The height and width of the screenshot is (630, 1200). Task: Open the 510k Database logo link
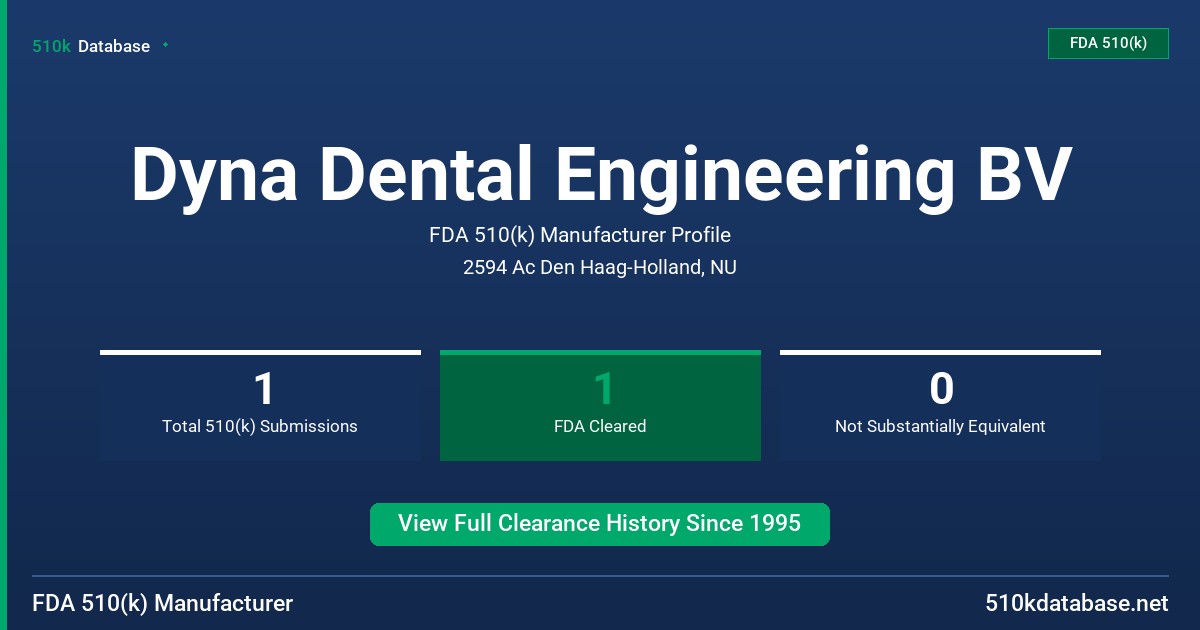pyautogui.click(x=91, y=46)
